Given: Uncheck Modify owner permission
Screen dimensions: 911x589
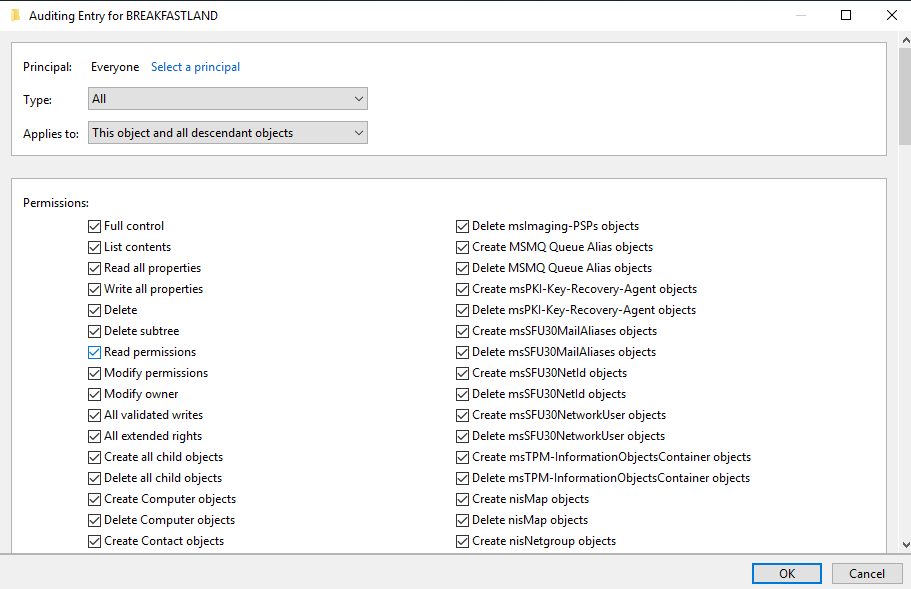Looking at the screenshot, I should coord(95,394).
